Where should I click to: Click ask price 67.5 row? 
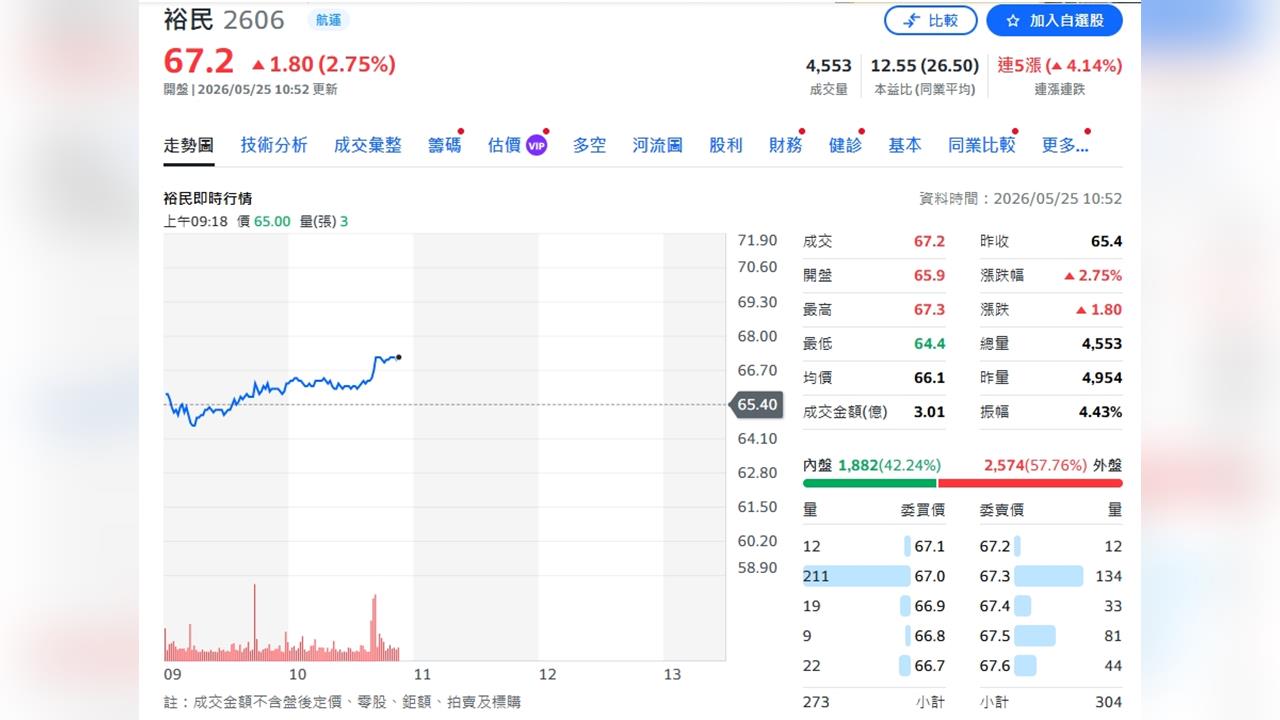(1051, 636)
